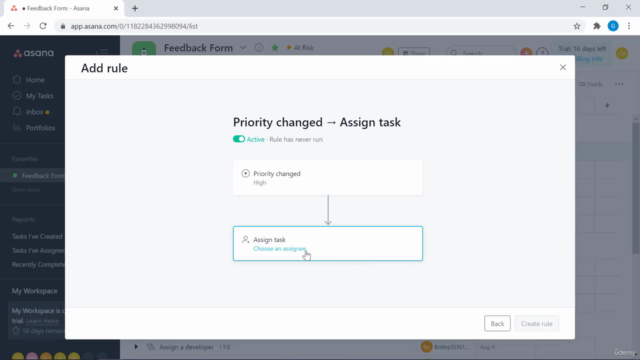The width and height of the screenshot is (640, 360).
Task: Open Tasks I've Created report
Action: (x=37, y=236)
